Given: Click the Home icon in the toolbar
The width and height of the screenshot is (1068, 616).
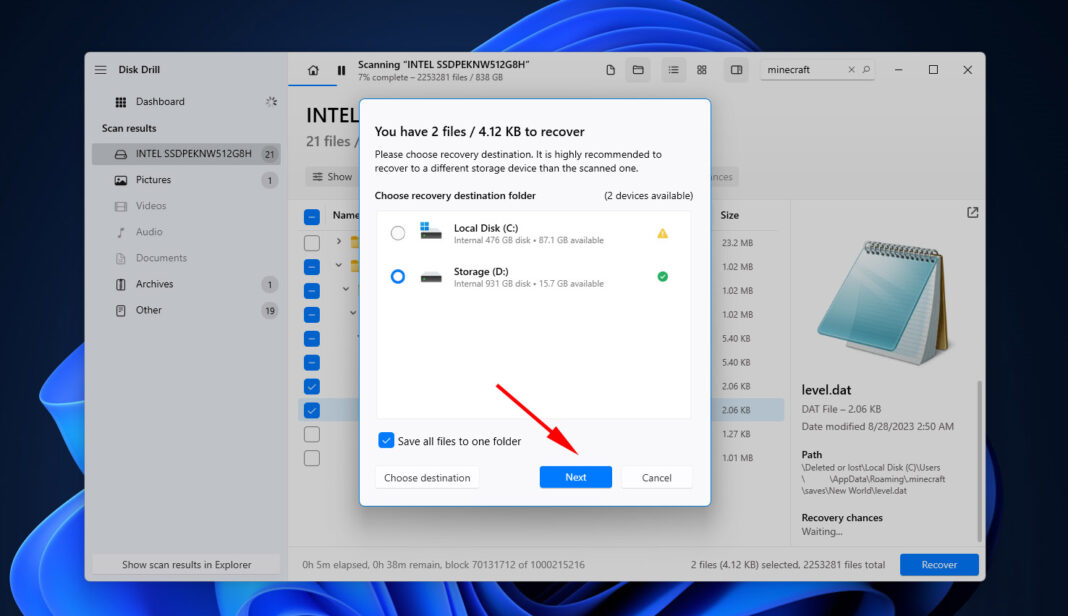Looking at the screenshot, I should coord(313,70).
